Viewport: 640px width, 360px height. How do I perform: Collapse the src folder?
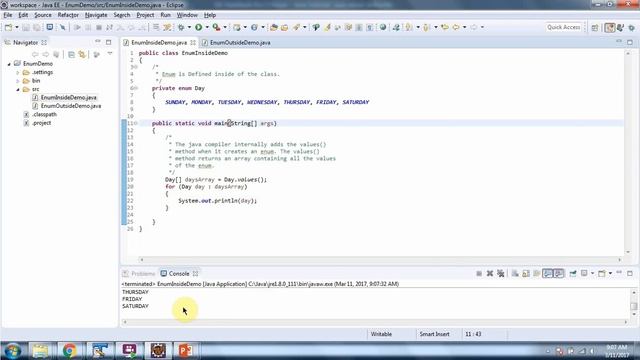click(x=18, y=89)
